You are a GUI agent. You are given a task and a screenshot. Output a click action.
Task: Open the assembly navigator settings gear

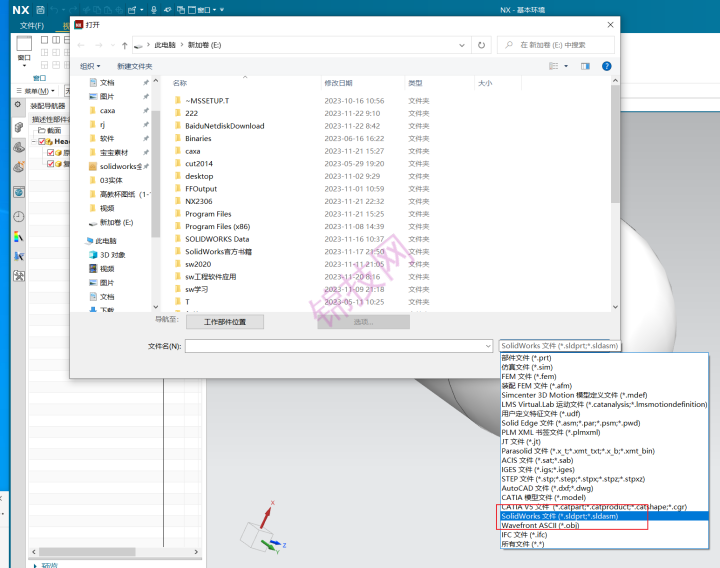(18, 104)
